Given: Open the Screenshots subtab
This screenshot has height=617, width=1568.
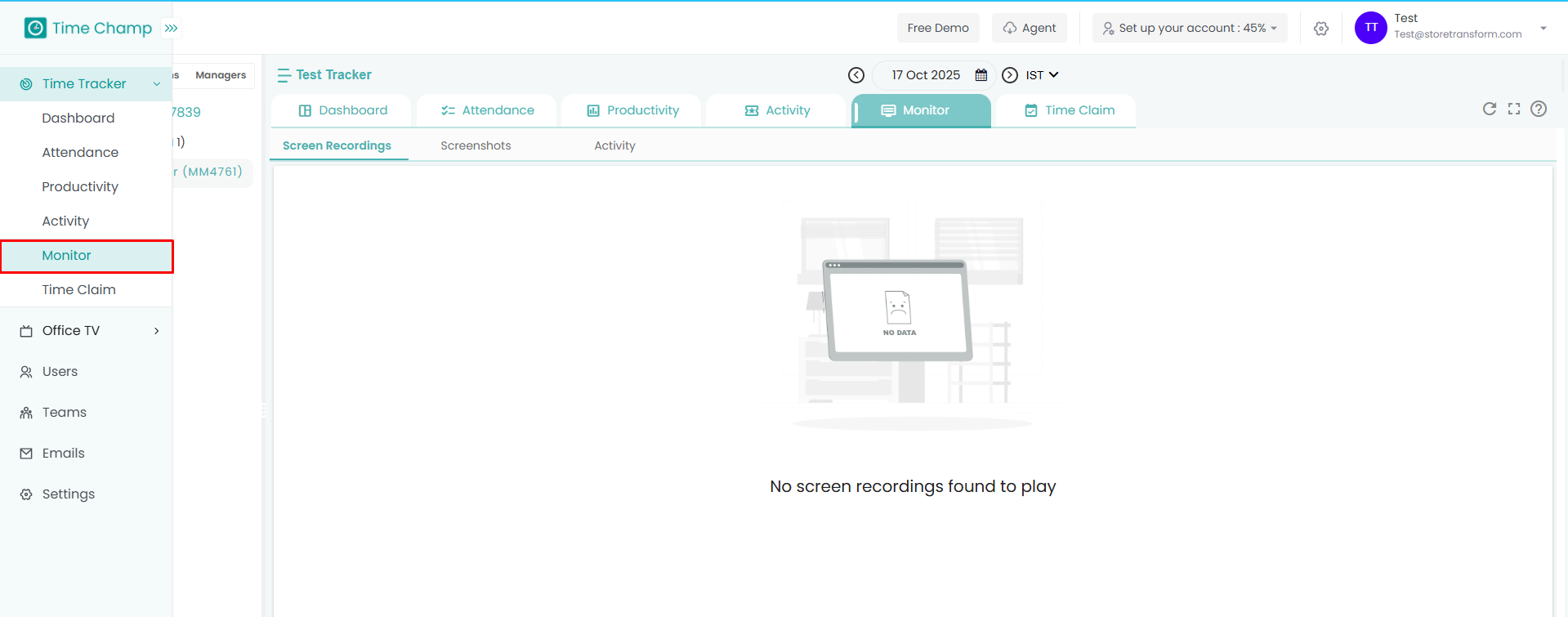Looking at the screenshot, I should 476,145.
